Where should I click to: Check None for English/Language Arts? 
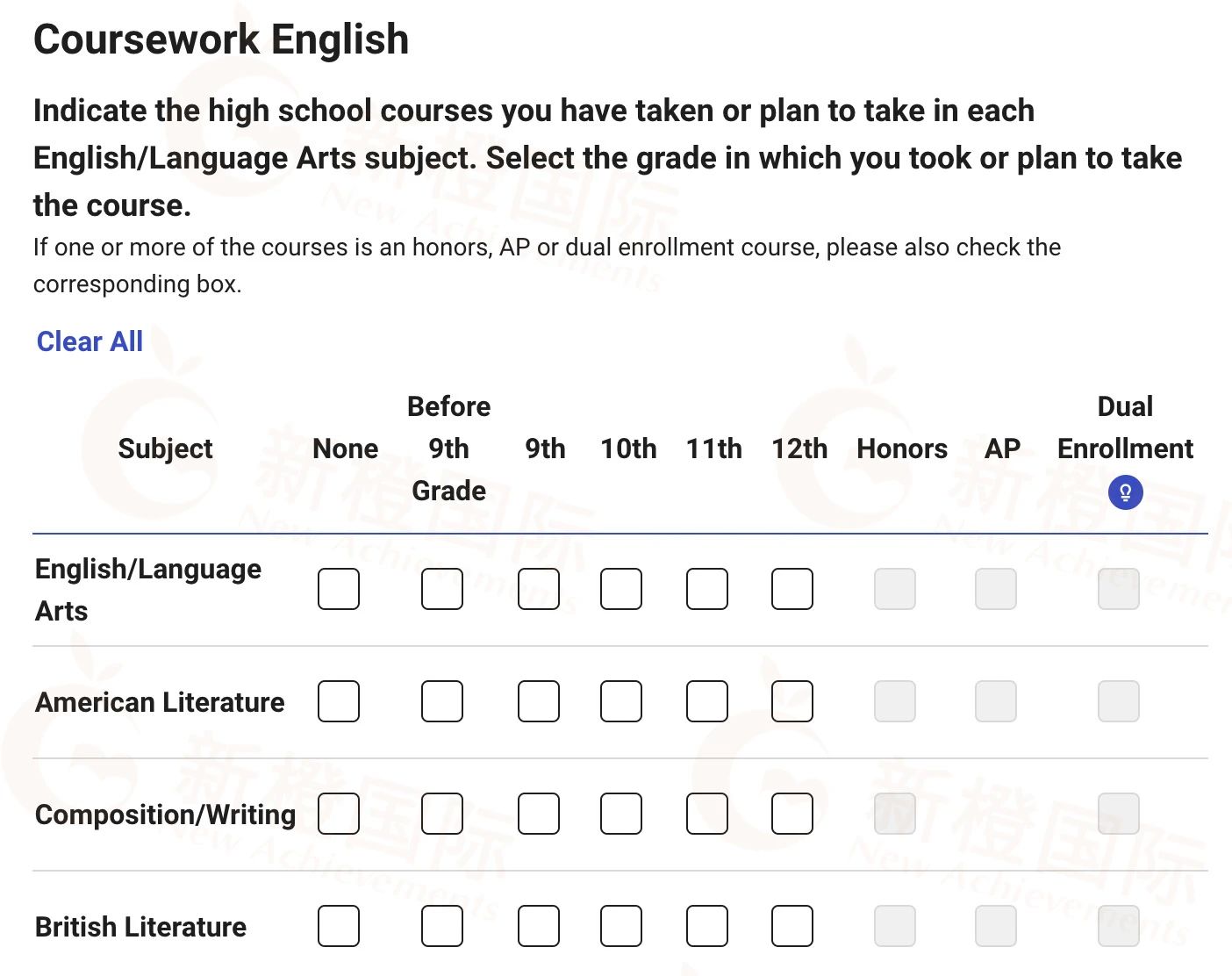coord(339,589)
